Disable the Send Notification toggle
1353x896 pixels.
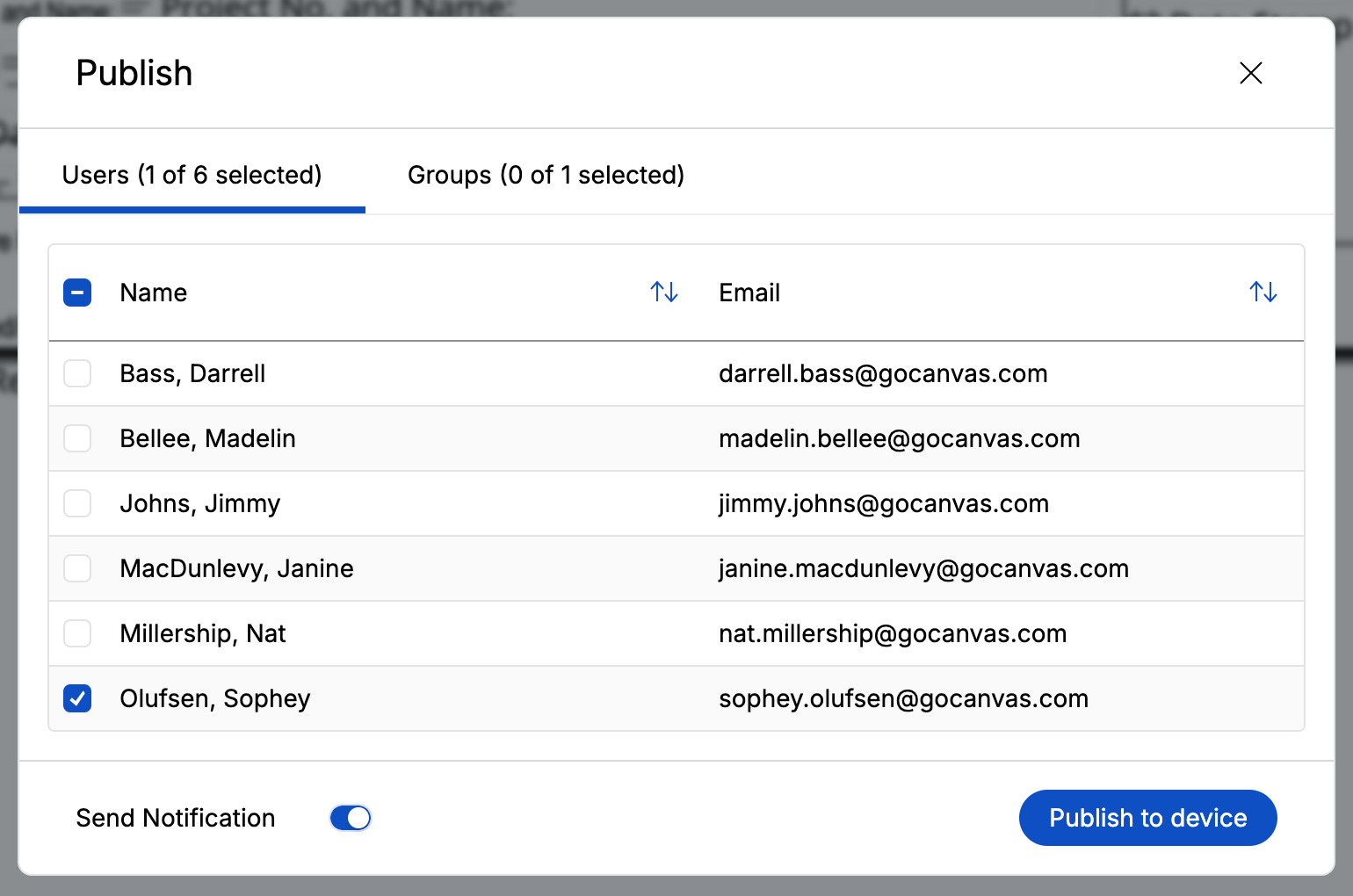[x=350, y=818]
